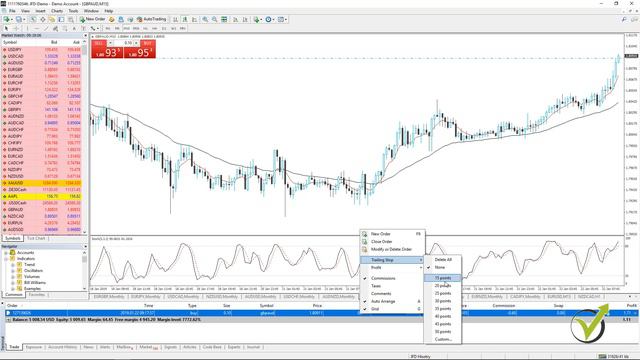Screen dimensions: 640x360
Task: Switch chart to line chart type
Action: (x=194, y=19)
